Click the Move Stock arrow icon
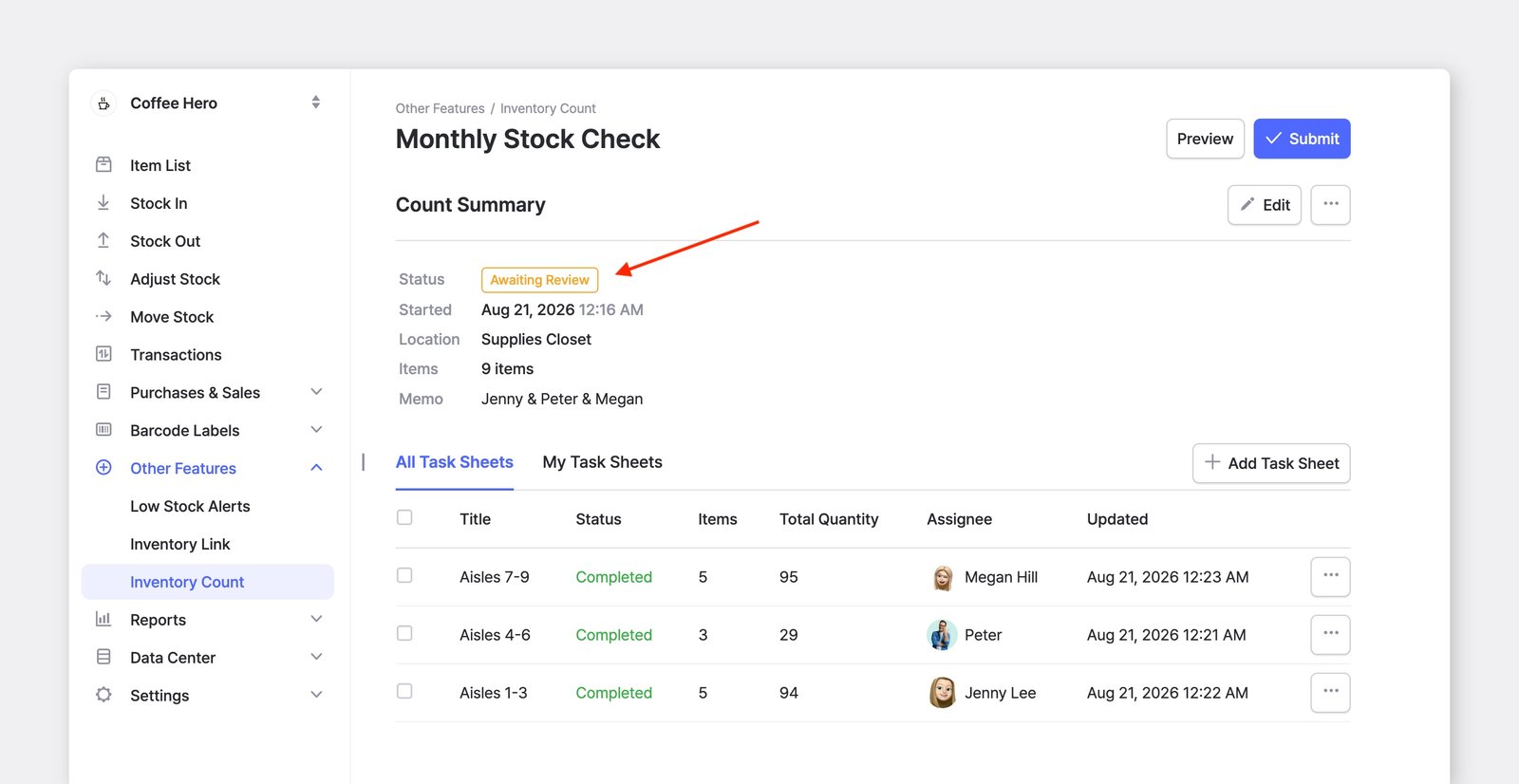 pos(103,316)
